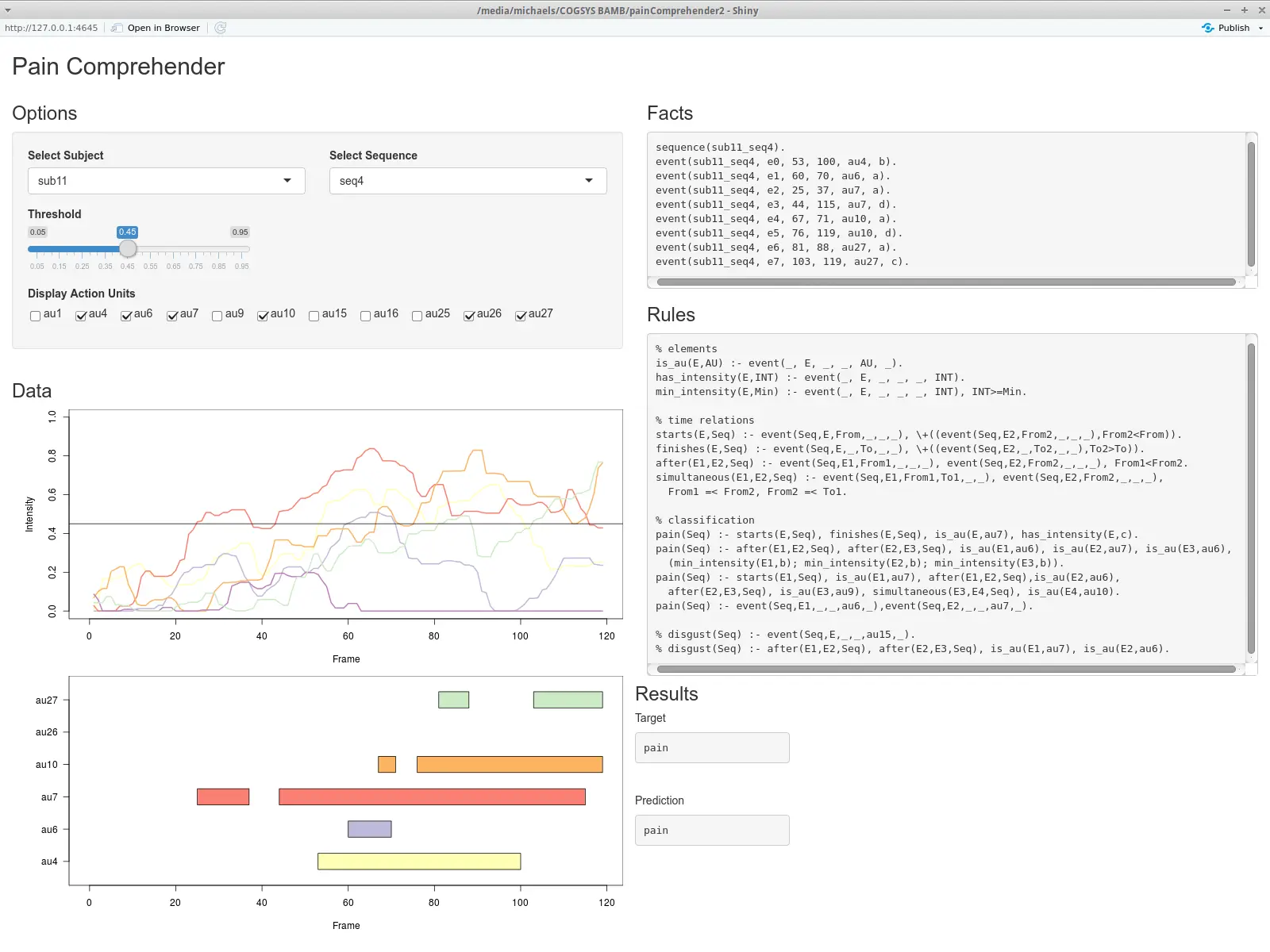Click the Data heading
The height and width of the screenshot is (952, 1270).
[32, 391]
